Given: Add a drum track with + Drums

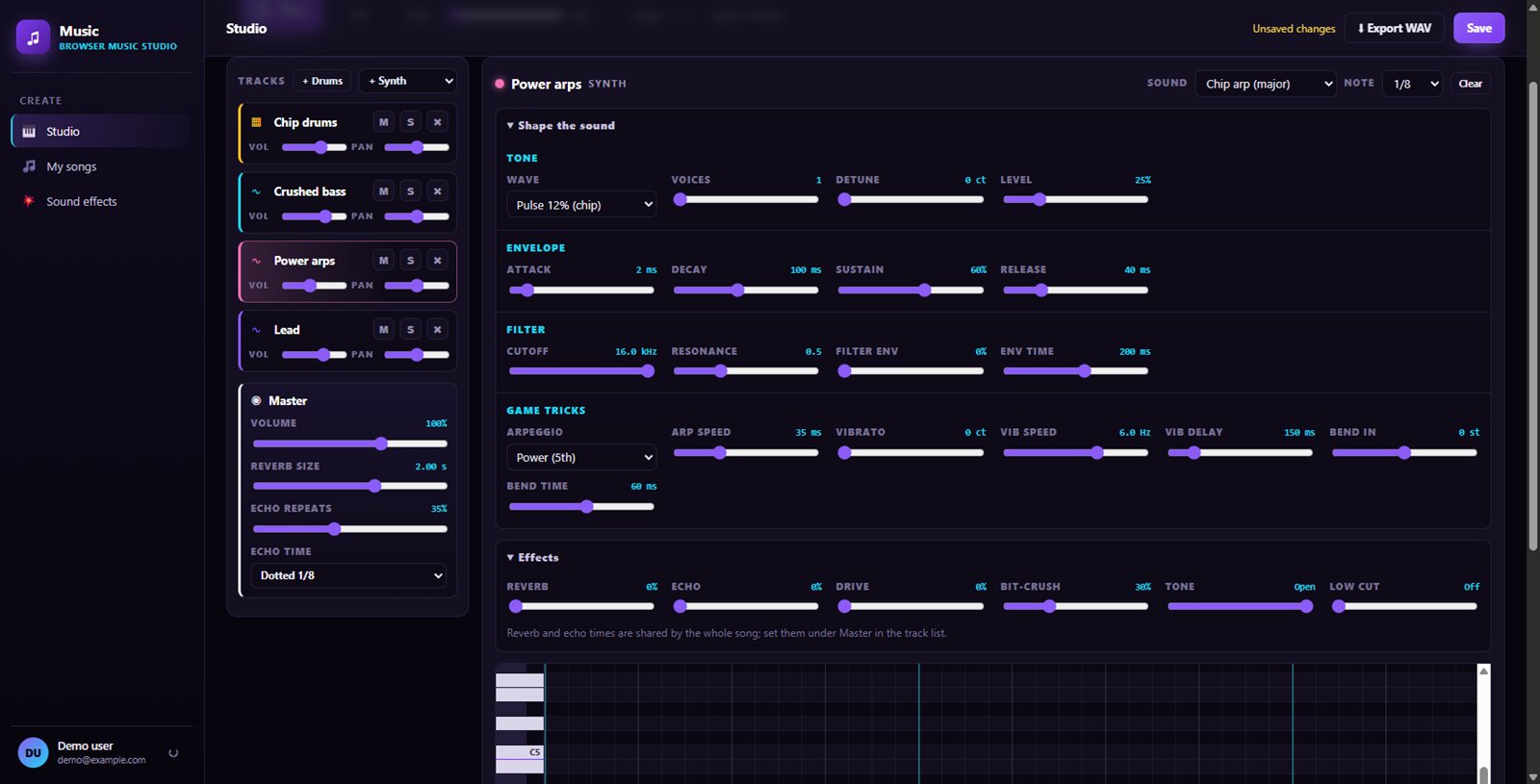Looking at the screenshot, I should pos(322,81).
